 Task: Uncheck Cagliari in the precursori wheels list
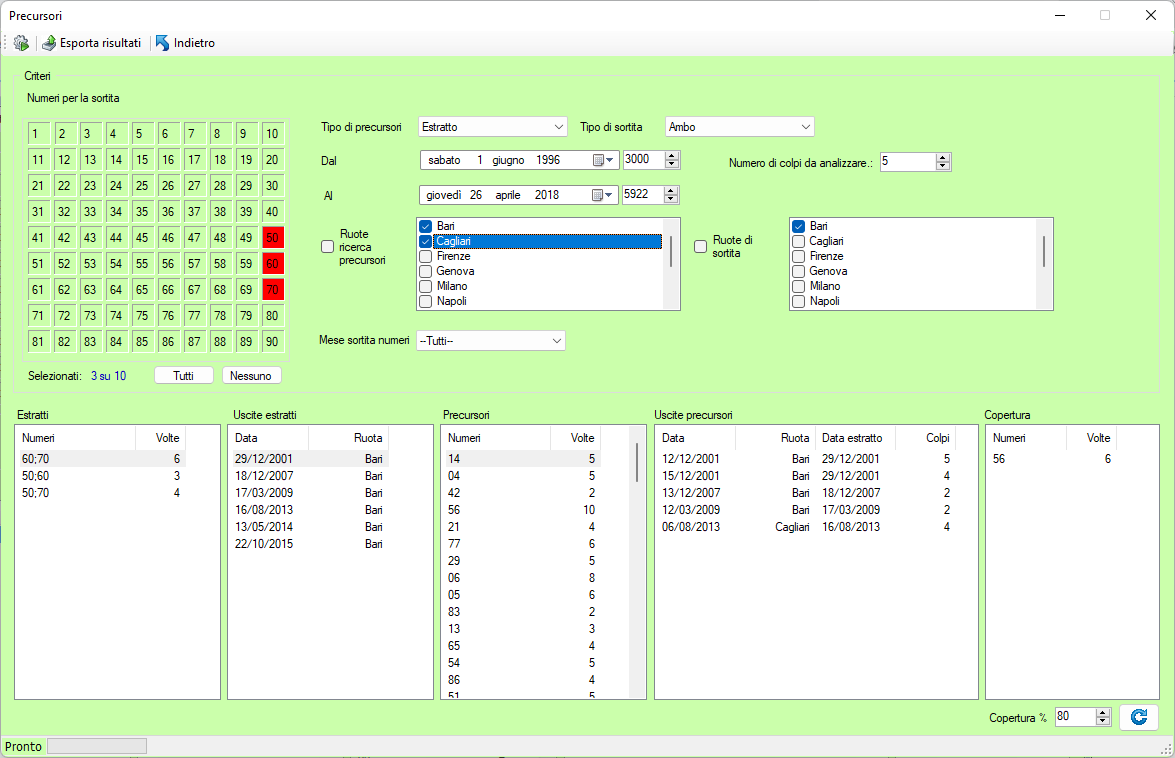(x=426, y=241)
